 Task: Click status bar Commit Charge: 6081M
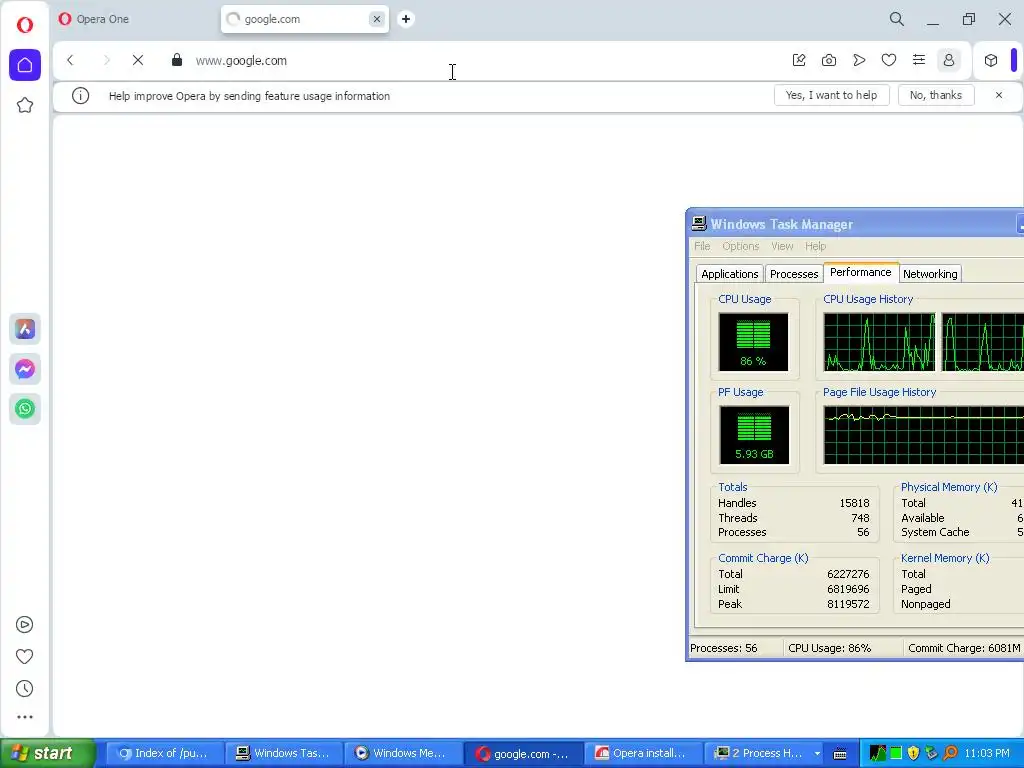[x=964, y=648]
